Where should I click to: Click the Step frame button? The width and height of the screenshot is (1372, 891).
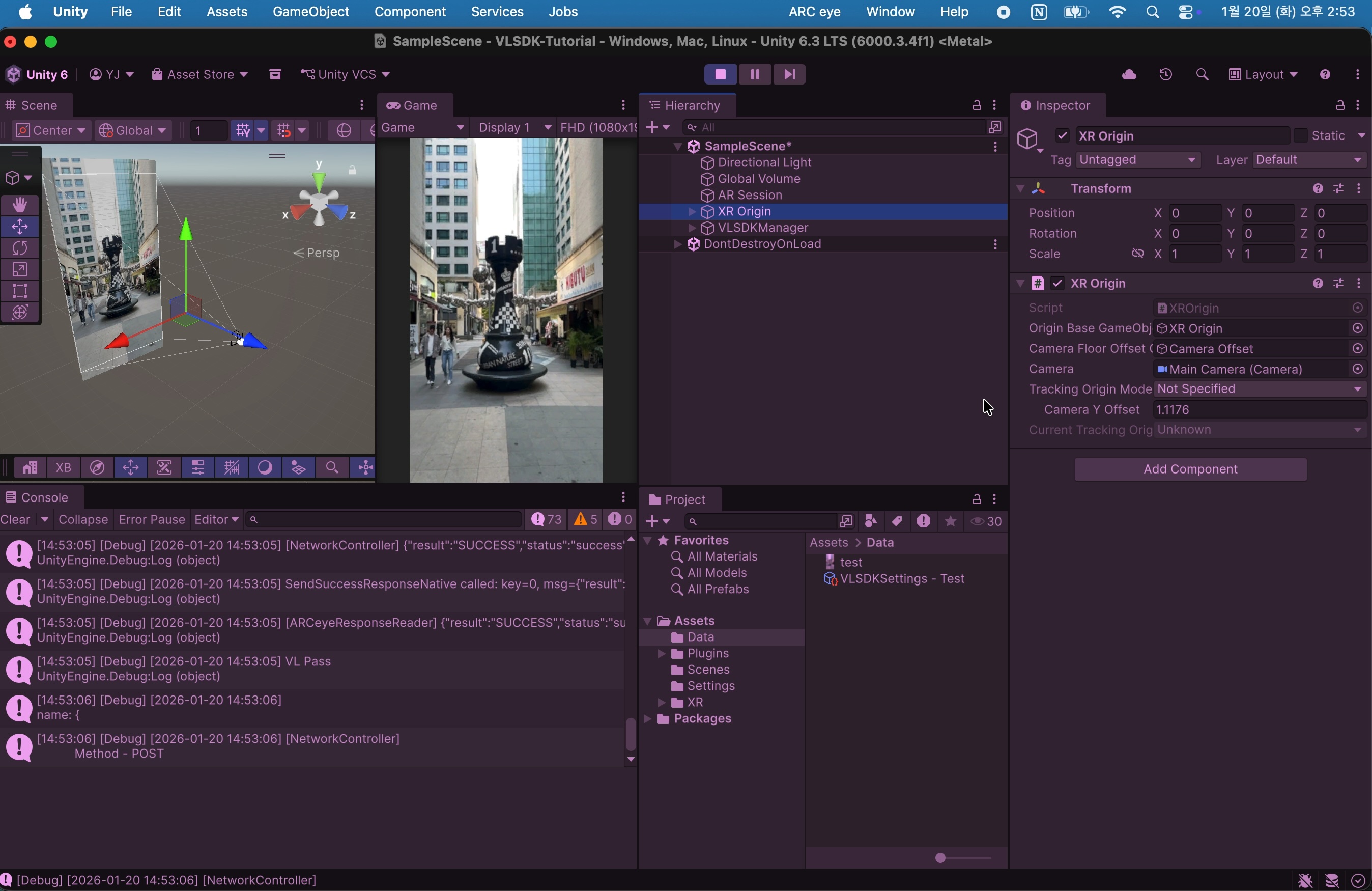(789, 74)
